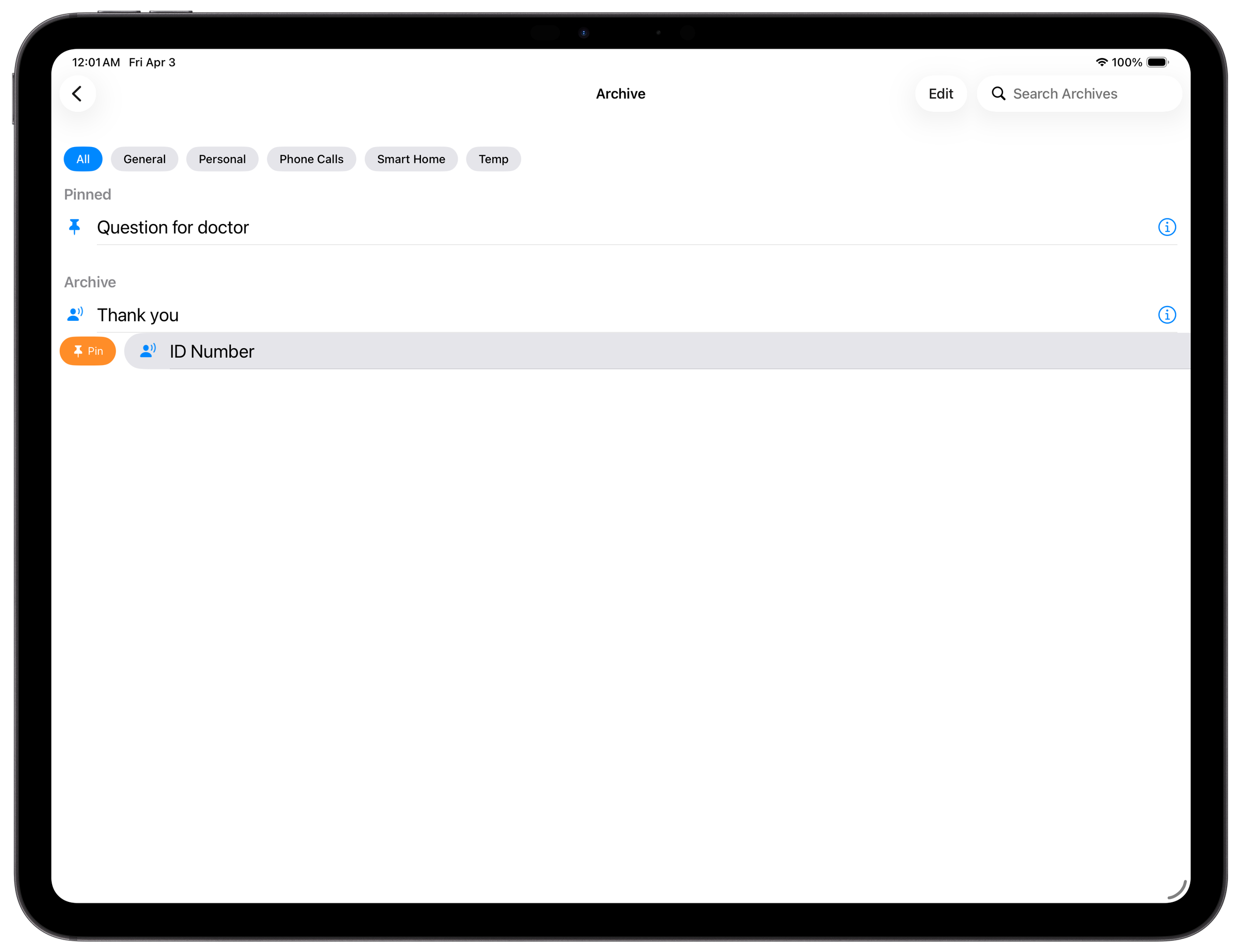Select the Thank you phrase
1242x952 pixels.
coord(138,315)
